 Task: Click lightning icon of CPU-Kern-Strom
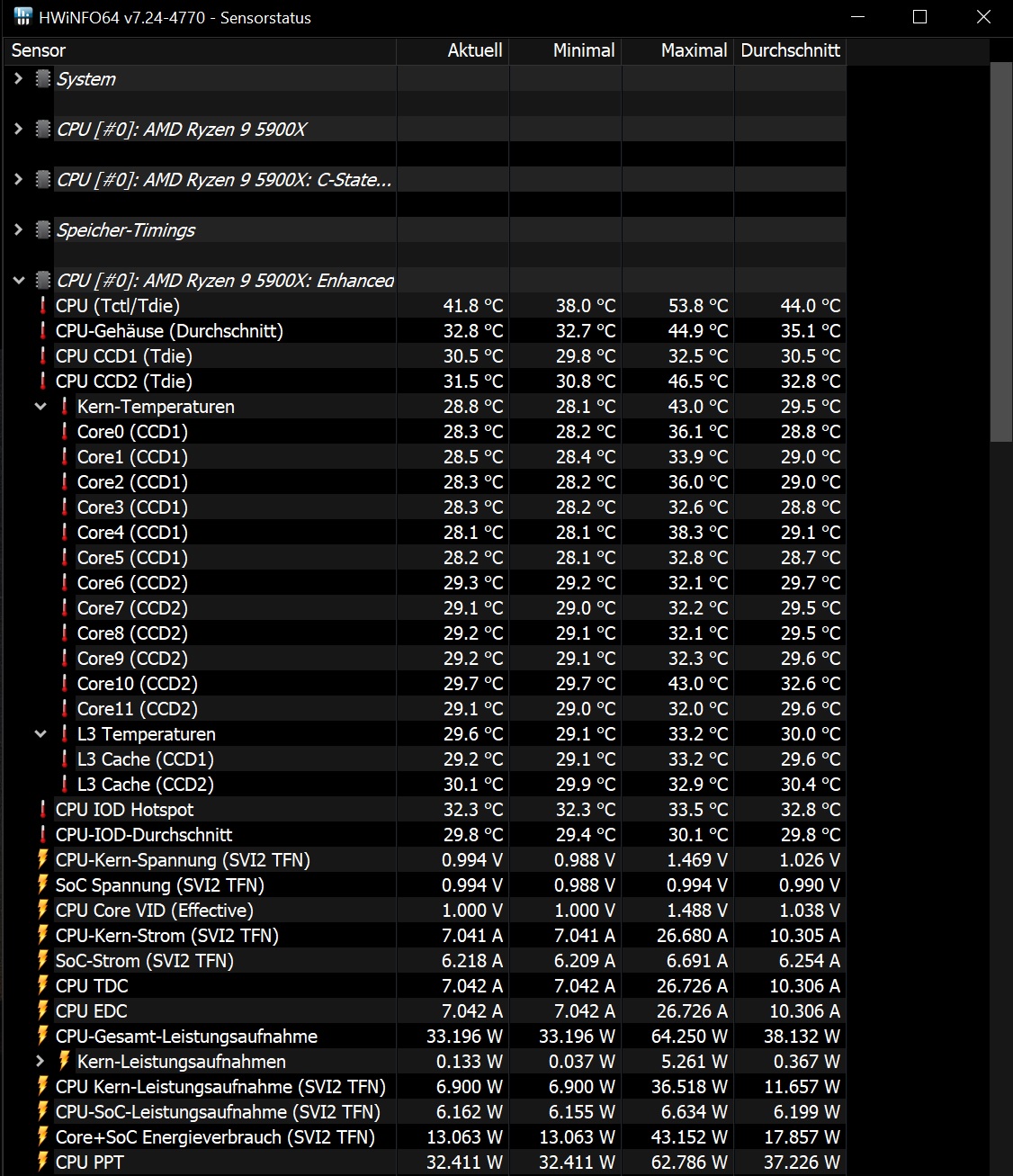[x=42, y=934]
